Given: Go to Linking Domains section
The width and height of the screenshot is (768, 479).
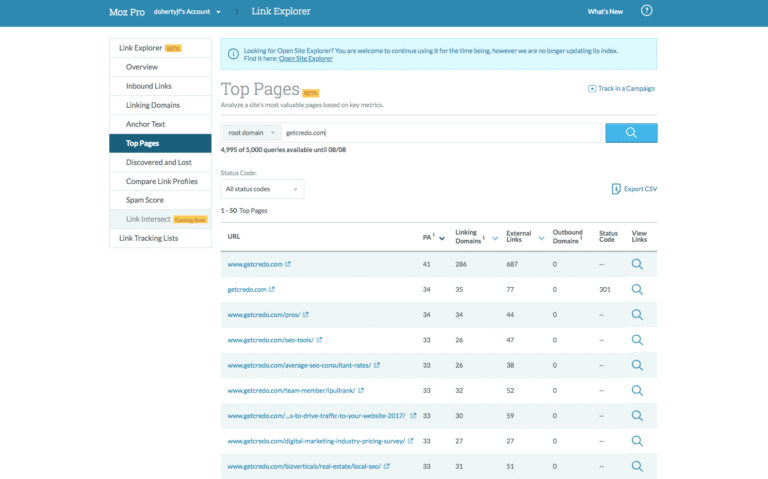Looking at the screenshot, I should 160,105.
